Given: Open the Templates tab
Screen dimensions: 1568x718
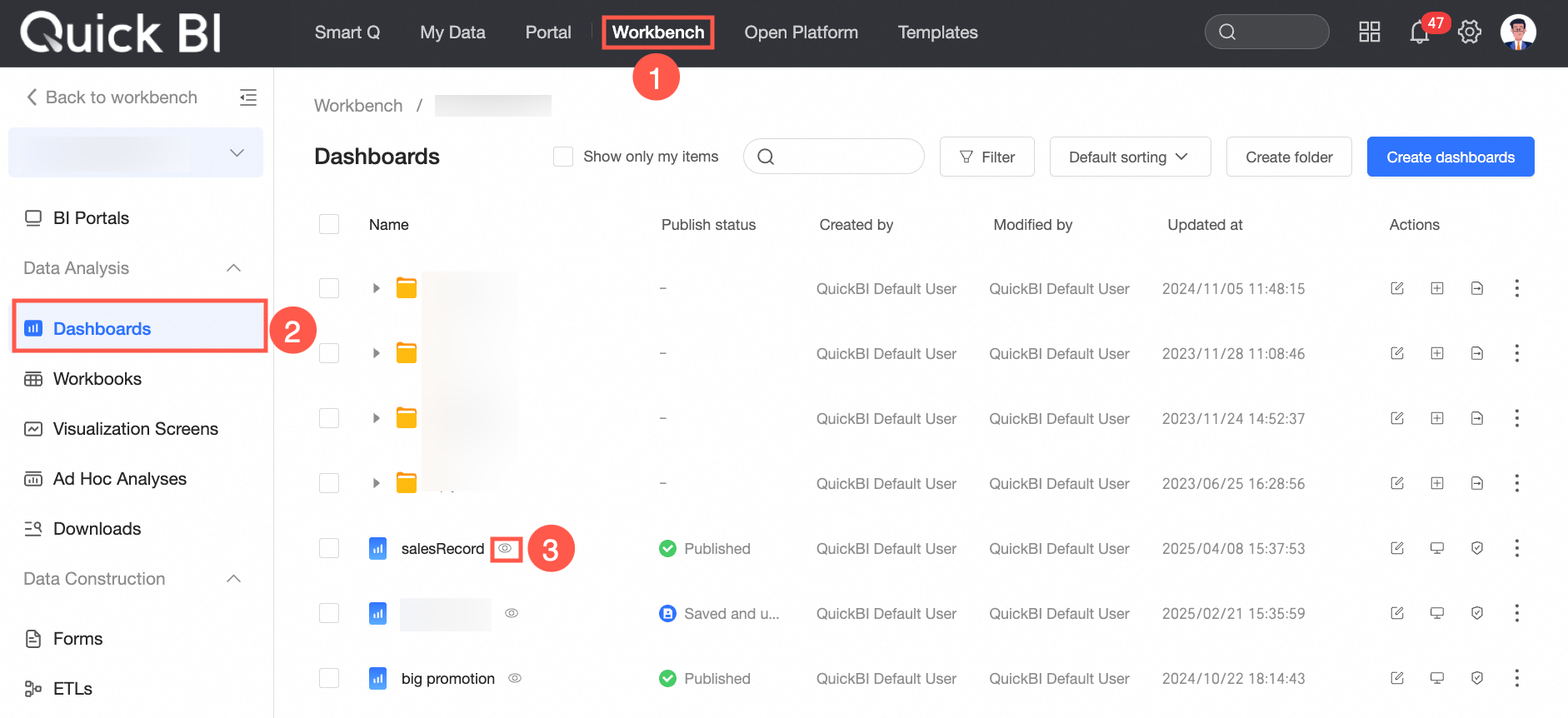Looking at the screenshot, I should [x=937, y=32].
